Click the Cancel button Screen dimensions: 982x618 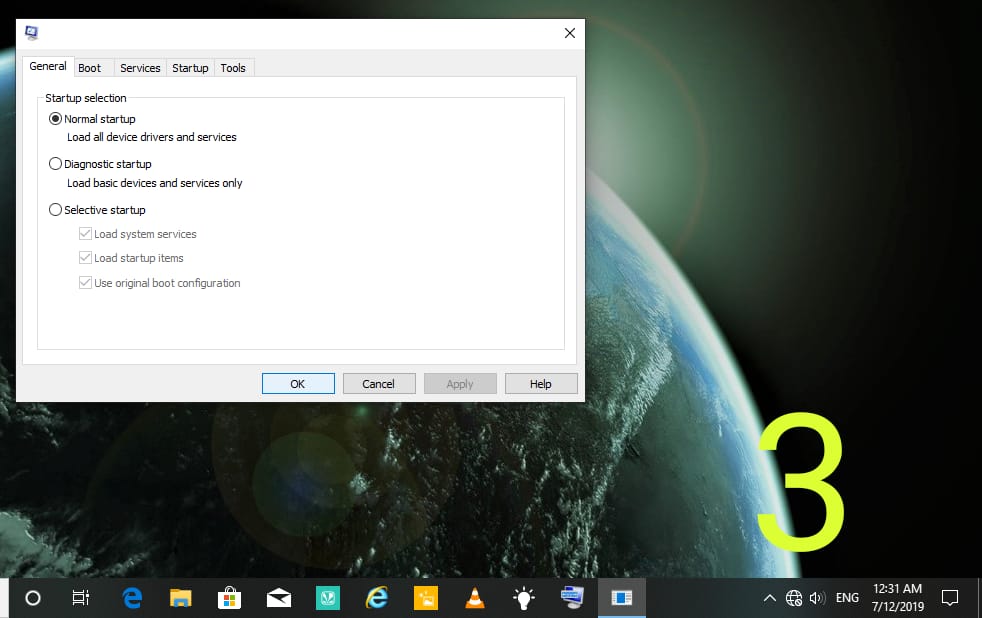pyautogui.click(x=379, y=384)
